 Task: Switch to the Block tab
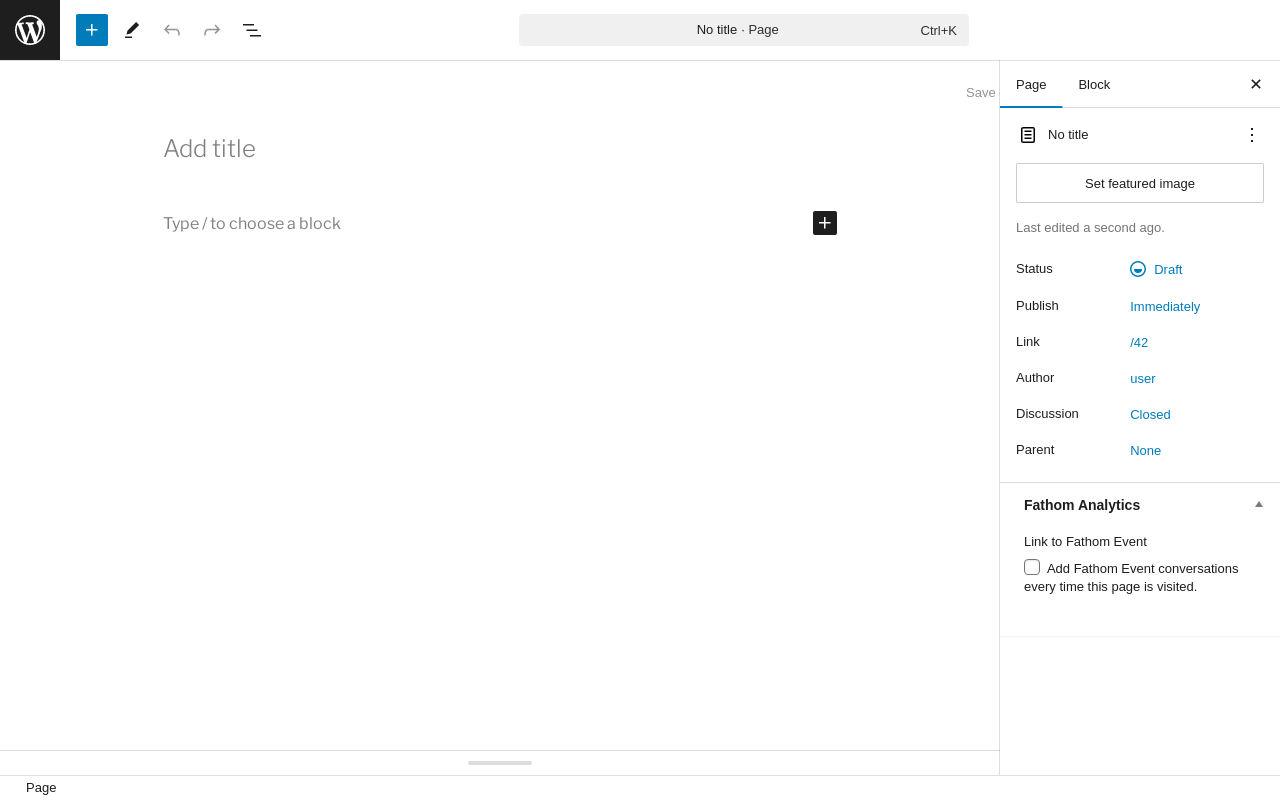(1094, 85)
